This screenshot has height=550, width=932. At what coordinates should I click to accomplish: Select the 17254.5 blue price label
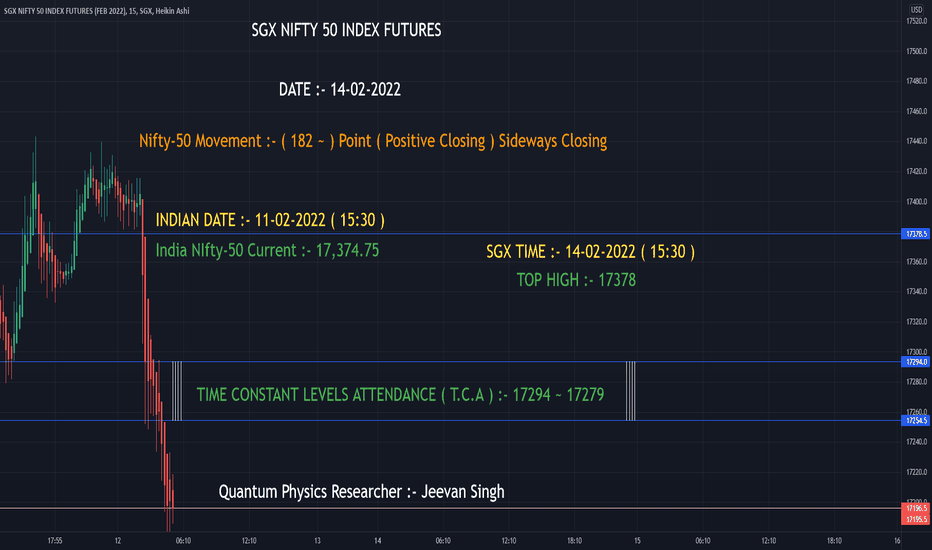point(916,420)
